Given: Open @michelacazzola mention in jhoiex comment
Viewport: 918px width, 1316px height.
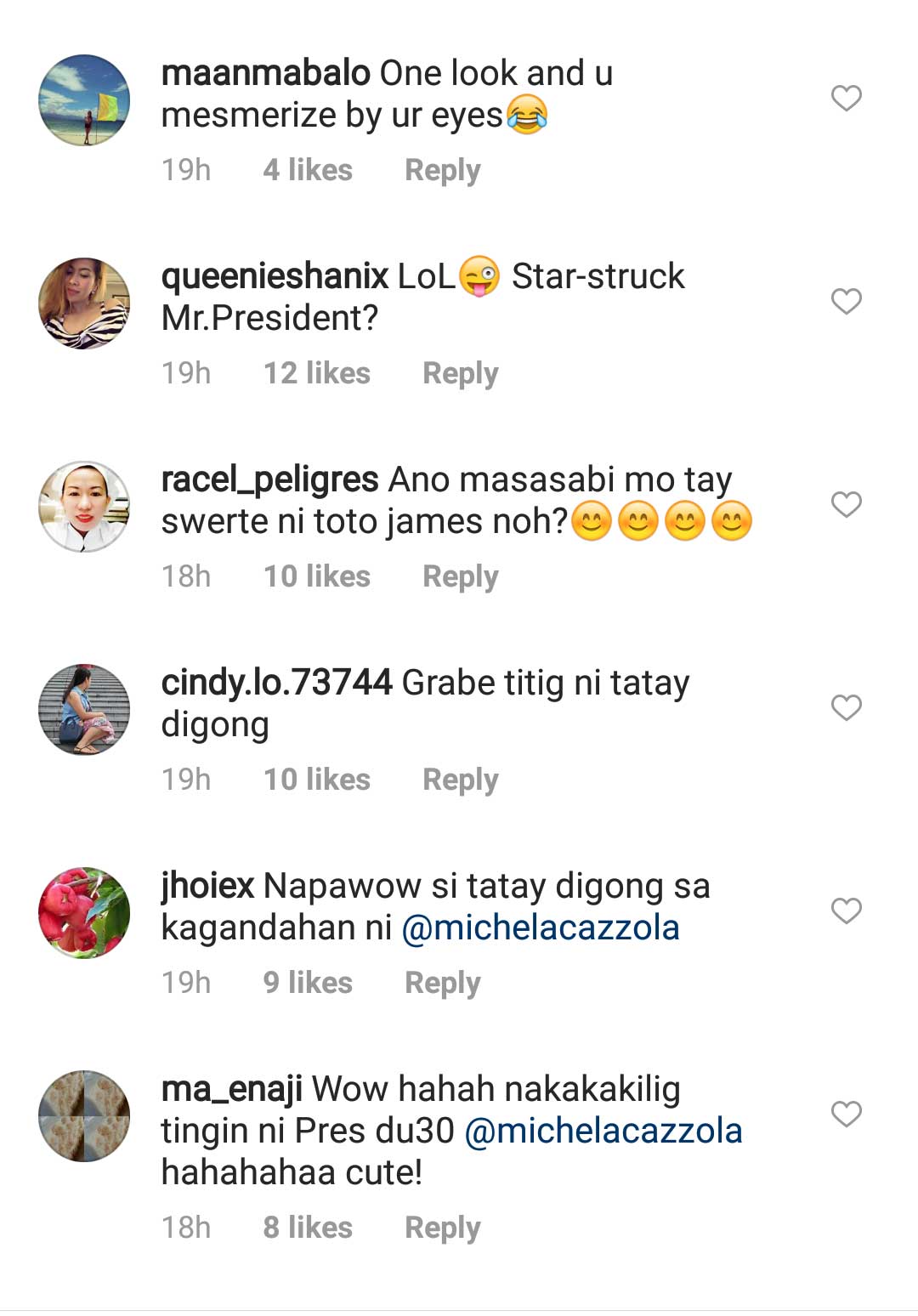Looking at the screenshot, I should coord(540,927).
